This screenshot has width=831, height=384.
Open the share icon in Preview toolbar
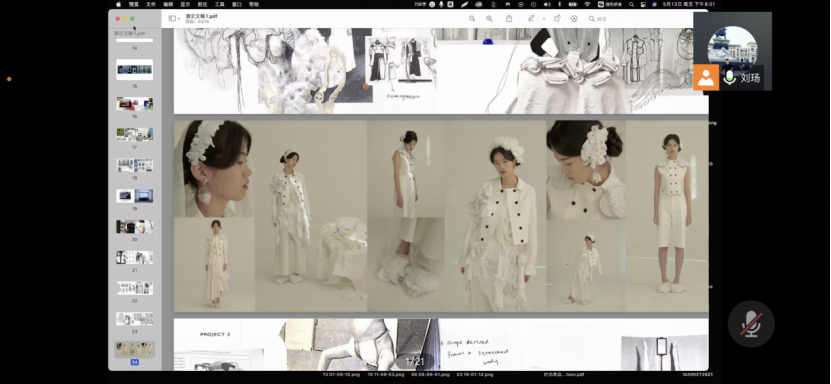coord(509,19)
